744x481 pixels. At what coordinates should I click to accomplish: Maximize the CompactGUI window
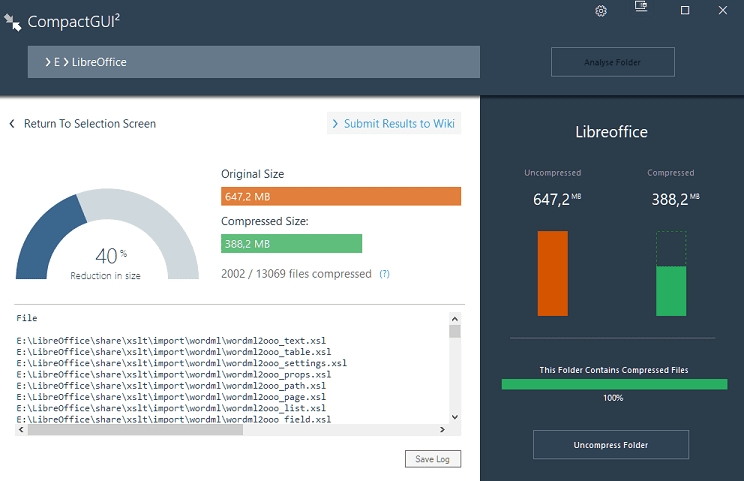click(685, 10)
